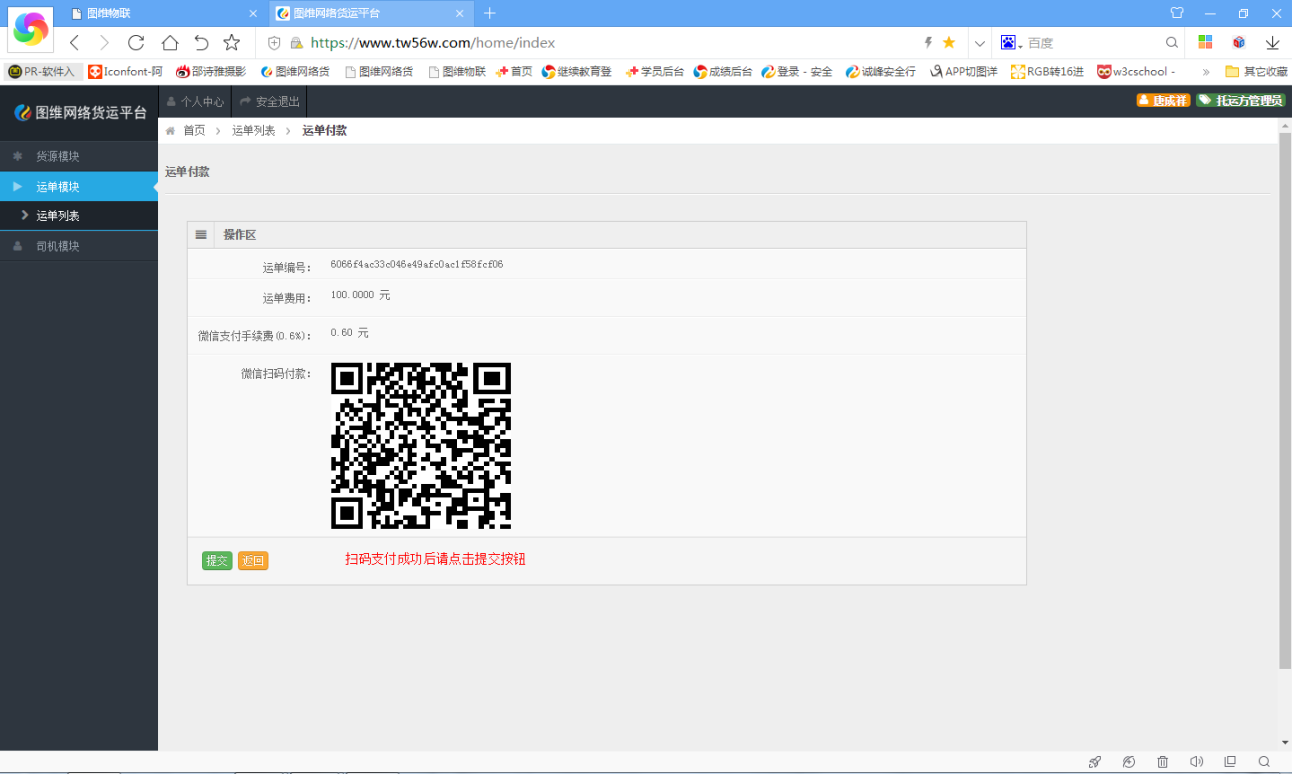Click the 0.60 元 handling fee value
Viewport: 1292px width, 774px height.
(x=349, y=333)
